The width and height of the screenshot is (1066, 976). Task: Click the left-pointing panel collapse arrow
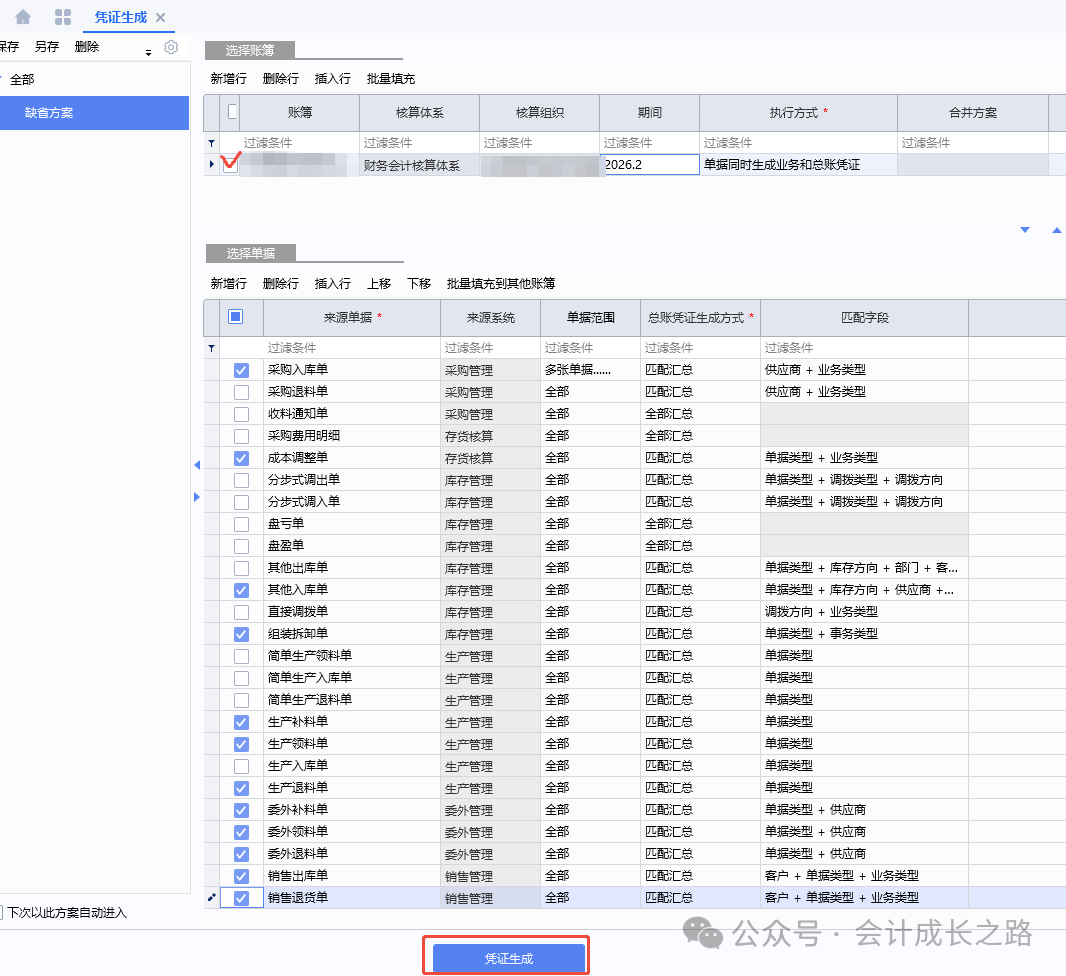click(197, 465)
